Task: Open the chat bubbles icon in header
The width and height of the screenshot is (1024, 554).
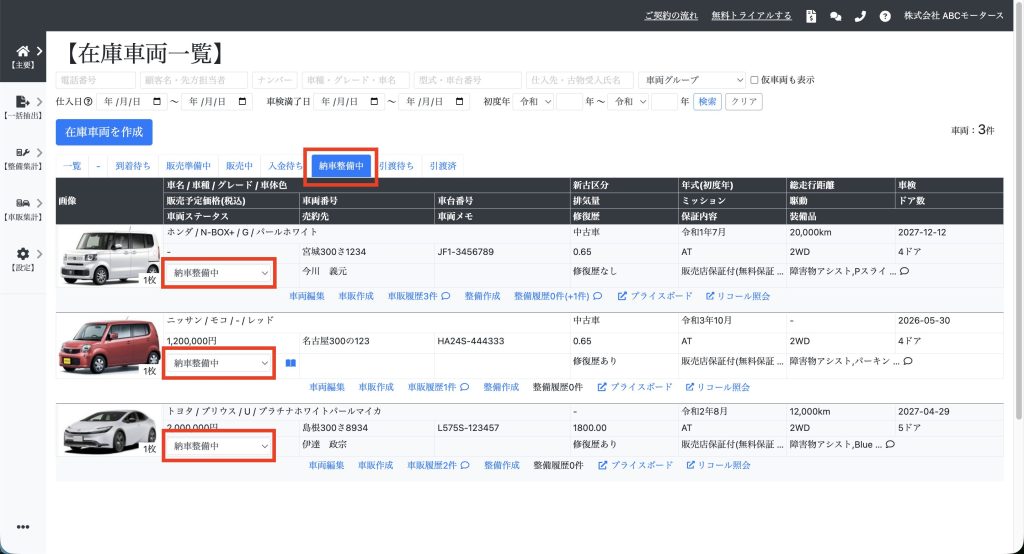Action: pos(836,16)
